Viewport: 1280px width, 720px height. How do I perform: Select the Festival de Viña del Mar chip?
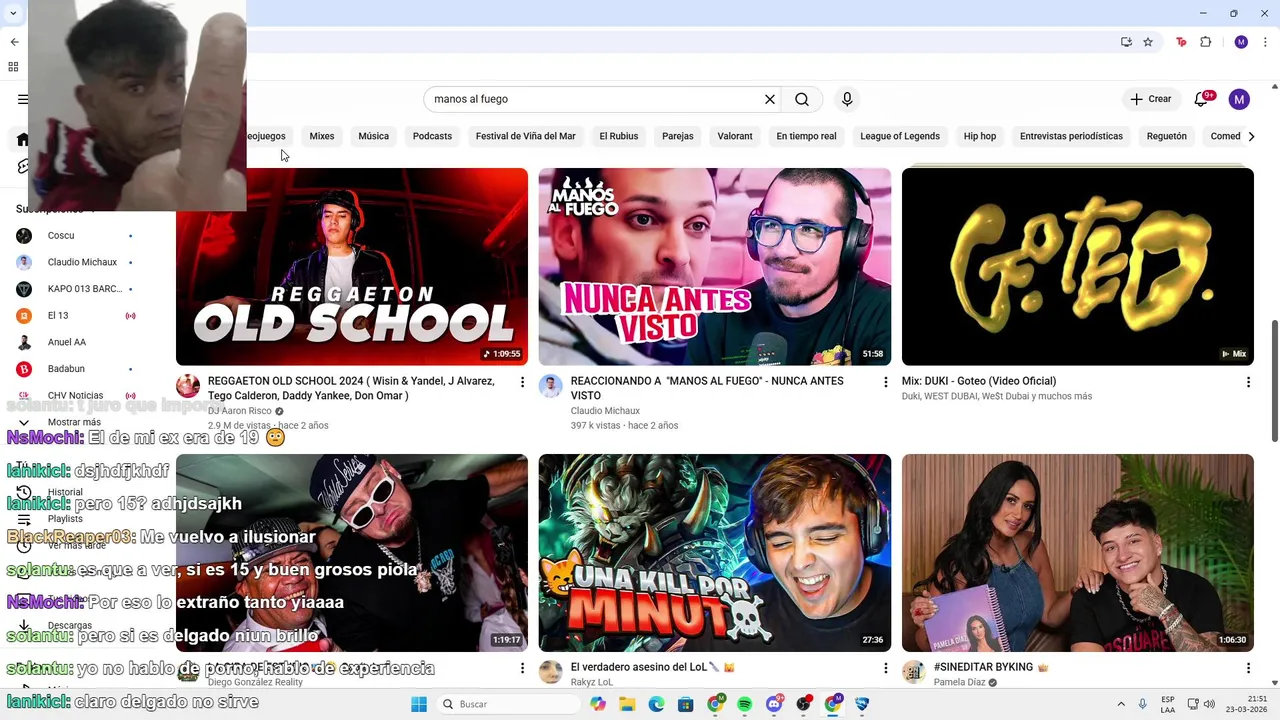click(526, 136)
